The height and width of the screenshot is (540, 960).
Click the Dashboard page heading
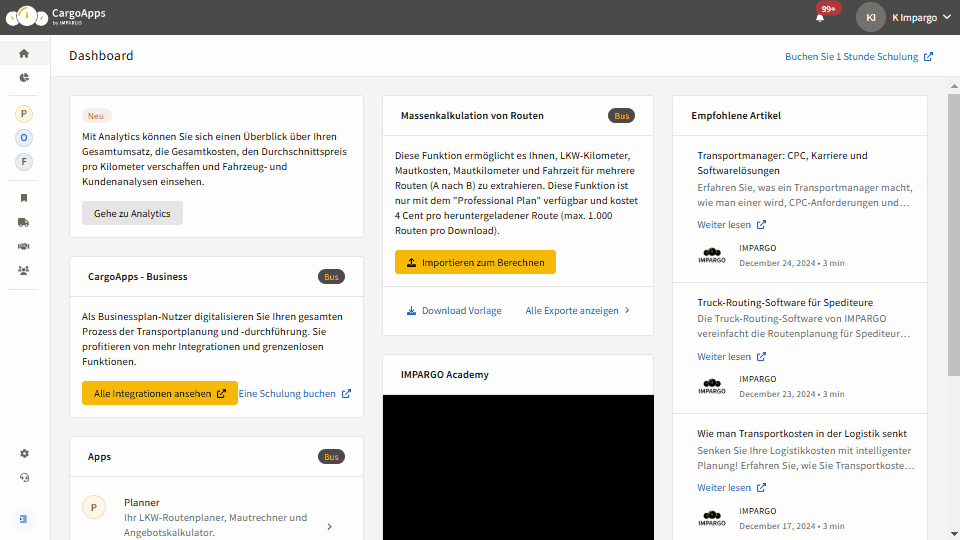(x=101, y=56)
